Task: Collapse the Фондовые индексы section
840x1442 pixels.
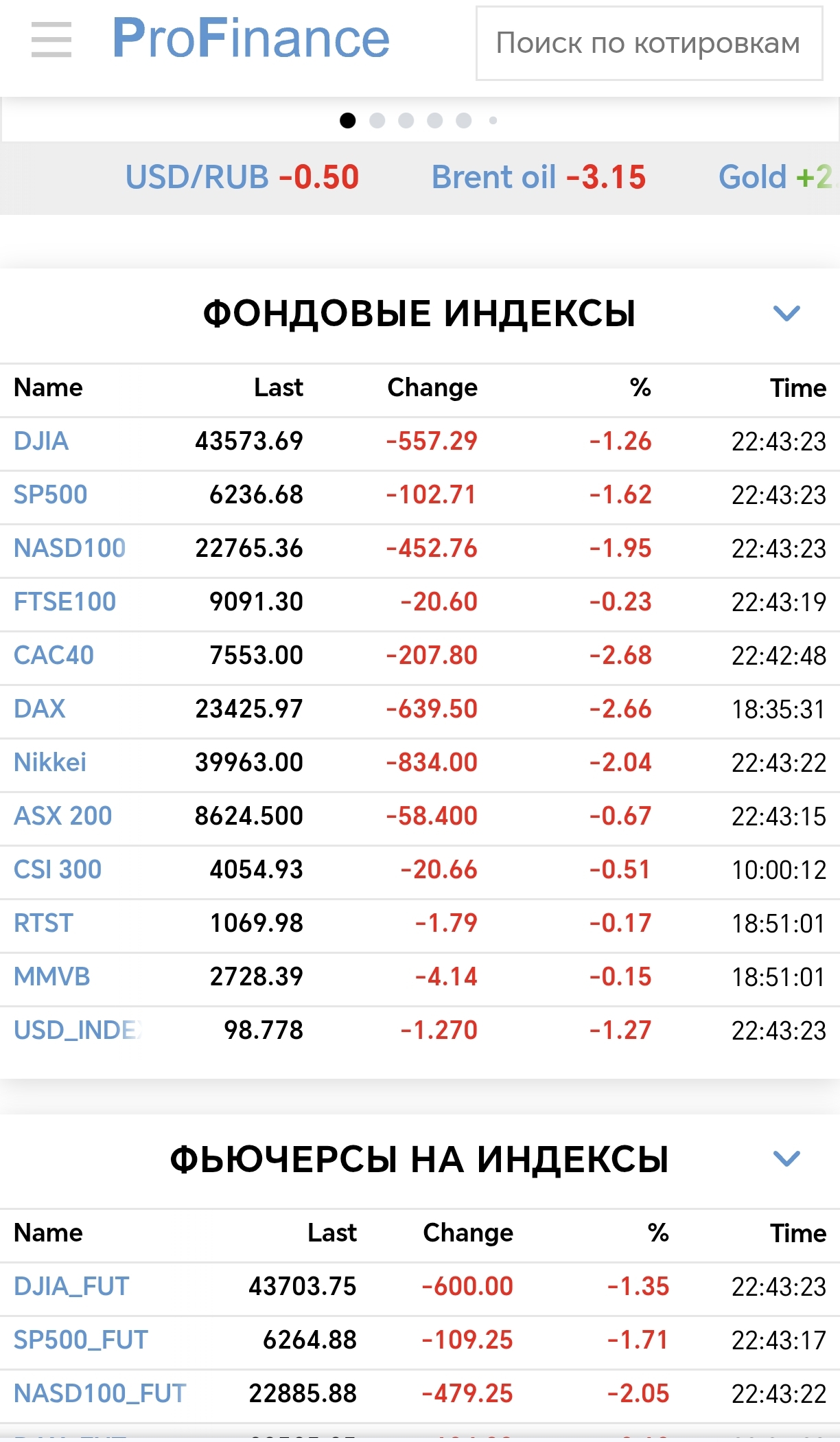Action: point(786,314)
